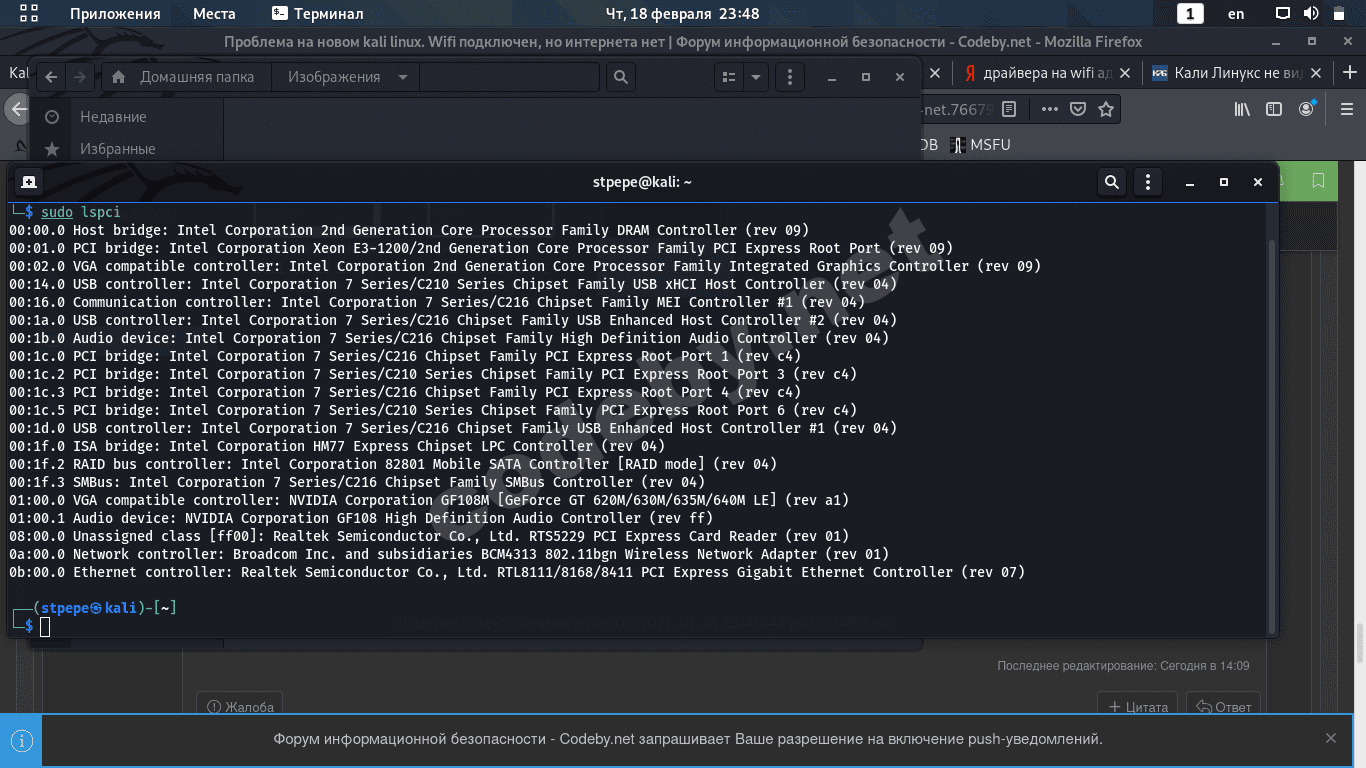This screenshot has height=768, width=1366.
Task: Click the system volume icon
Action: point(1311,14)
